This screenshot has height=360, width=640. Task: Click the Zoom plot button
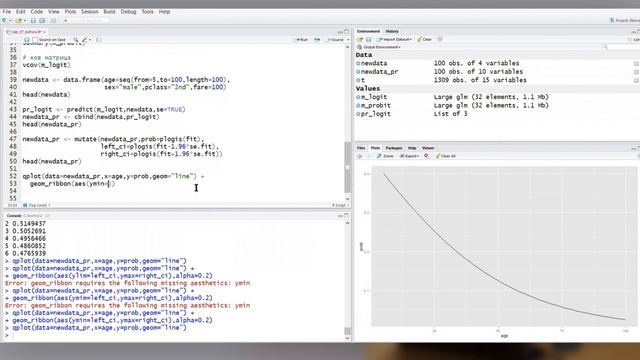click(x=385, y=156)
